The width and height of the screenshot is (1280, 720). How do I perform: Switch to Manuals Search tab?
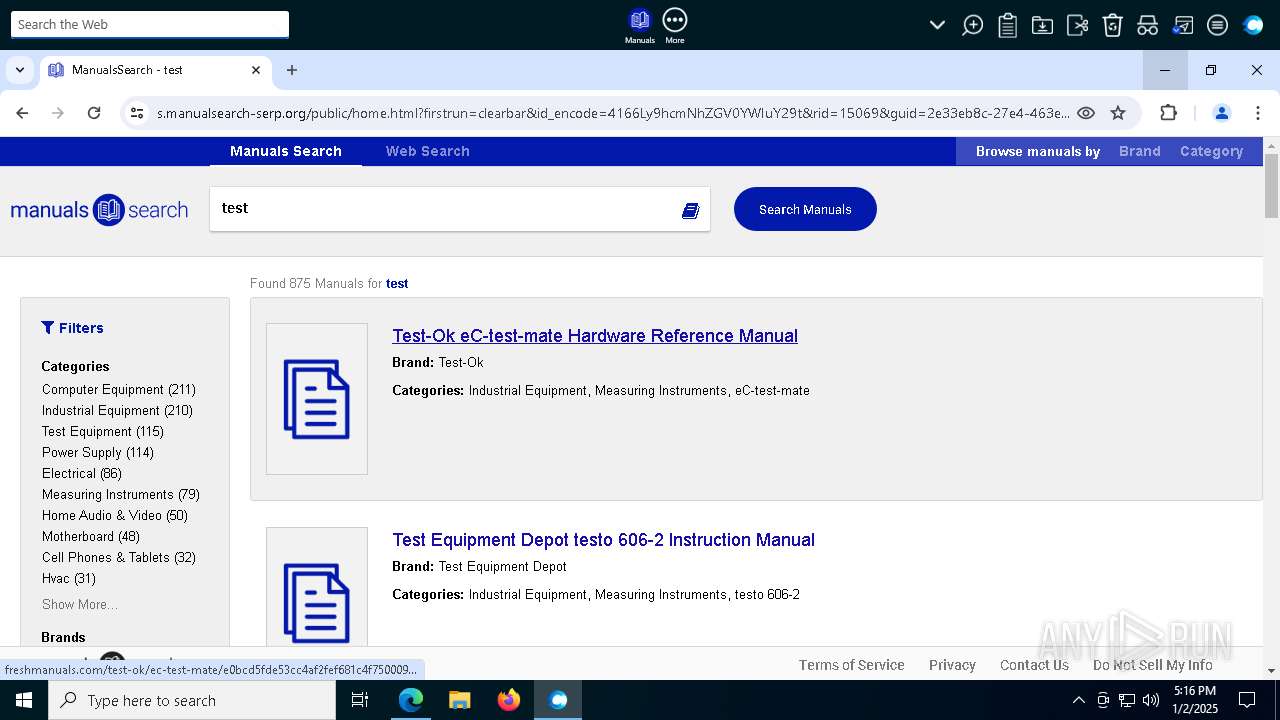[x=286, y=151]
